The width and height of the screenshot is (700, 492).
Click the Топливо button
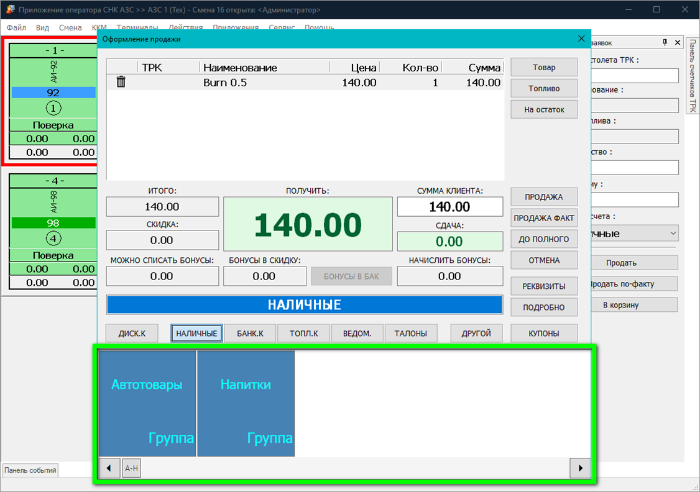tap(544, 88)
